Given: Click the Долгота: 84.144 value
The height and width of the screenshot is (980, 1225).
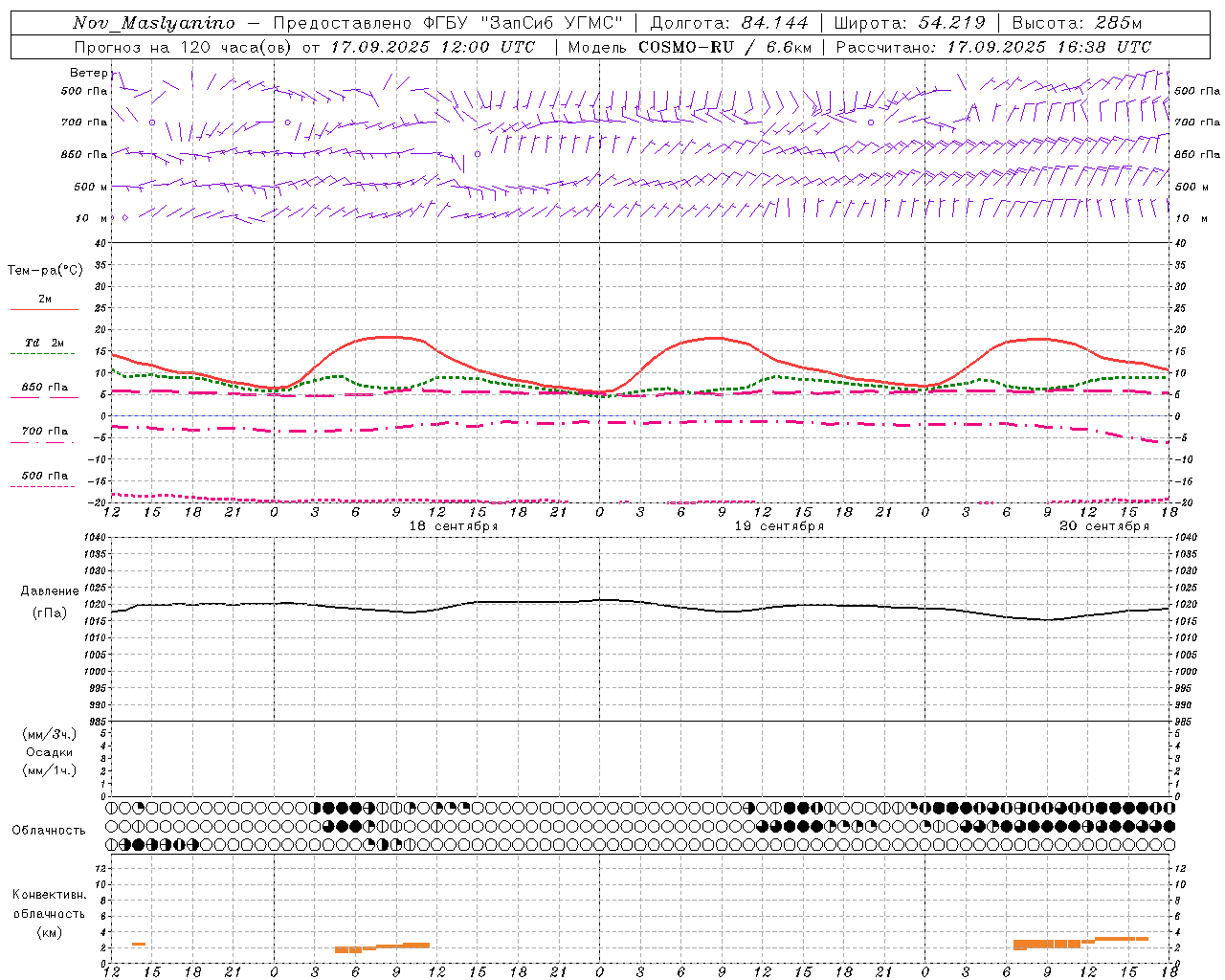Looking at the screenshot, I should point(729,23).
